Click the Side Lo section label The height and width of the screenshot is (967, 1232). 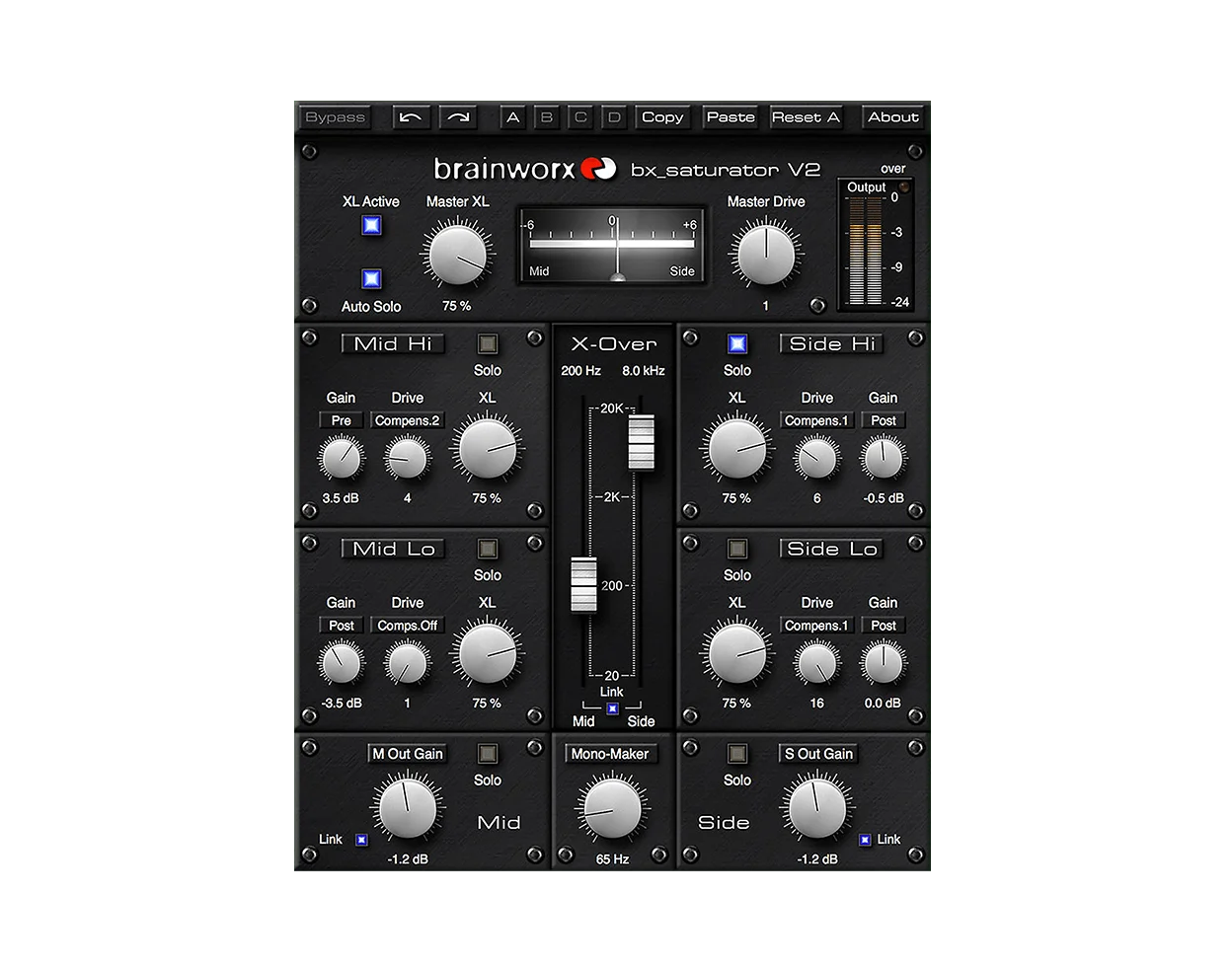pos(832,549)
